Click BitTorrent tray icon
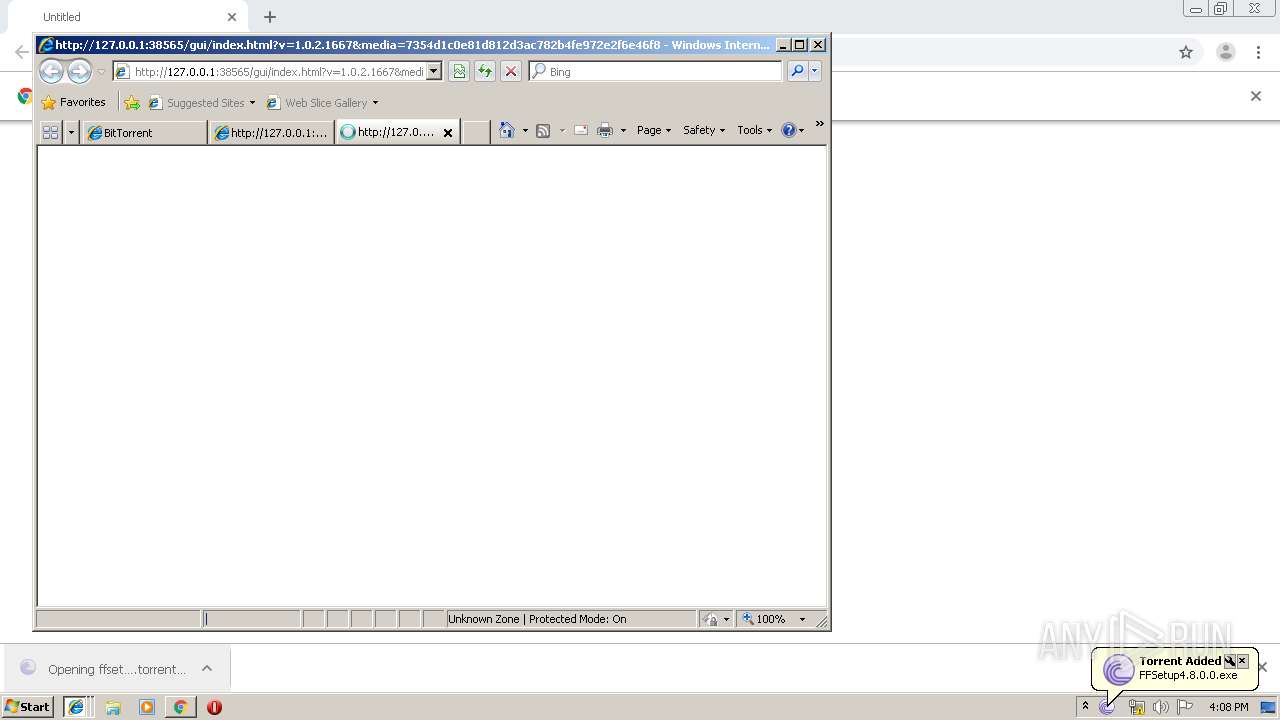1280x720 pixels. [1107, 707]
